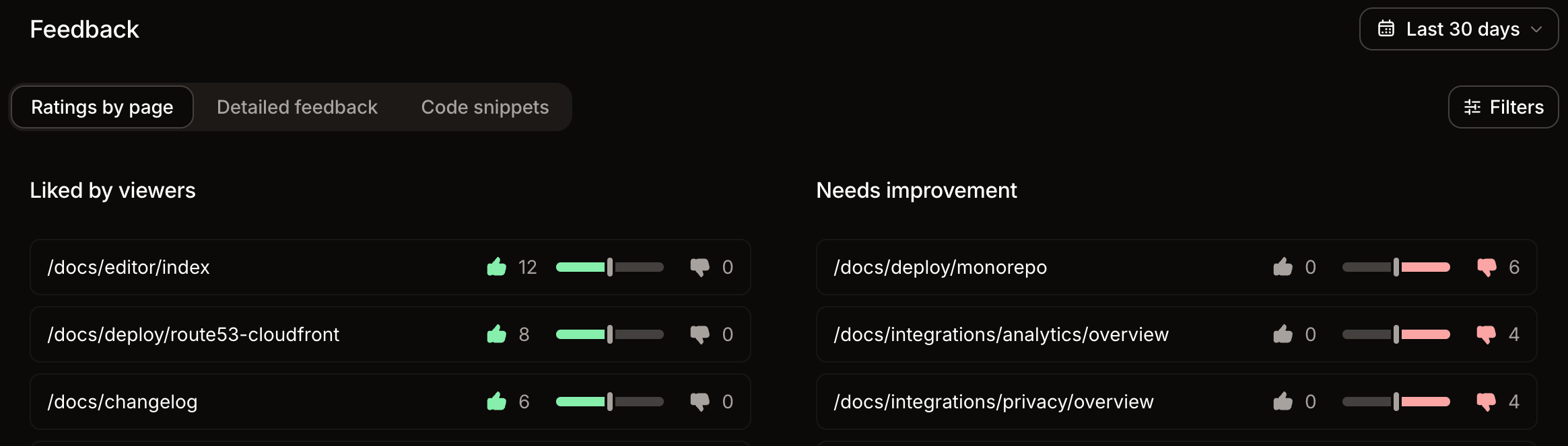Click the Needs improvement heading
1568x446 pixels.
tap(916, 190)
